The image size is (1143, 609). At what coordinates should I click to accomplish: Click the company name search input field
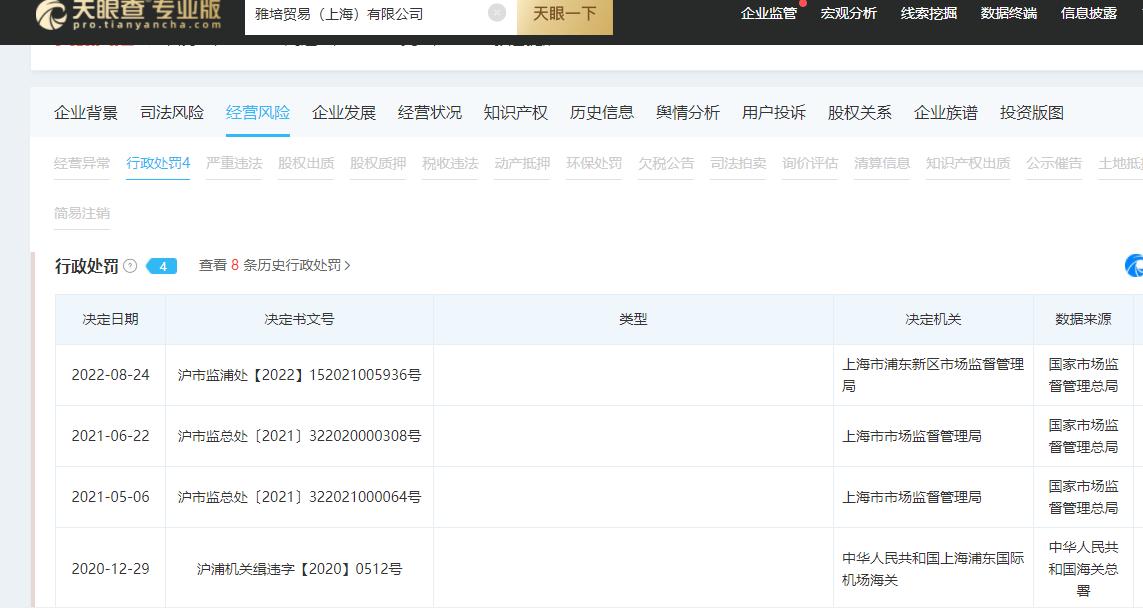click(x=360, y=14)
